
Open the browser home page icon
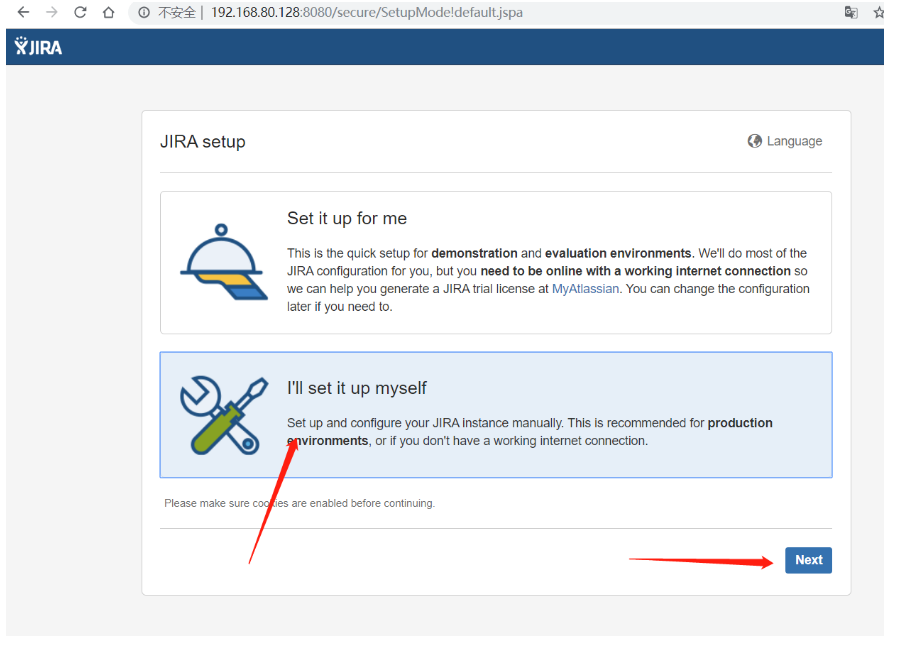(x=108, y=12)
